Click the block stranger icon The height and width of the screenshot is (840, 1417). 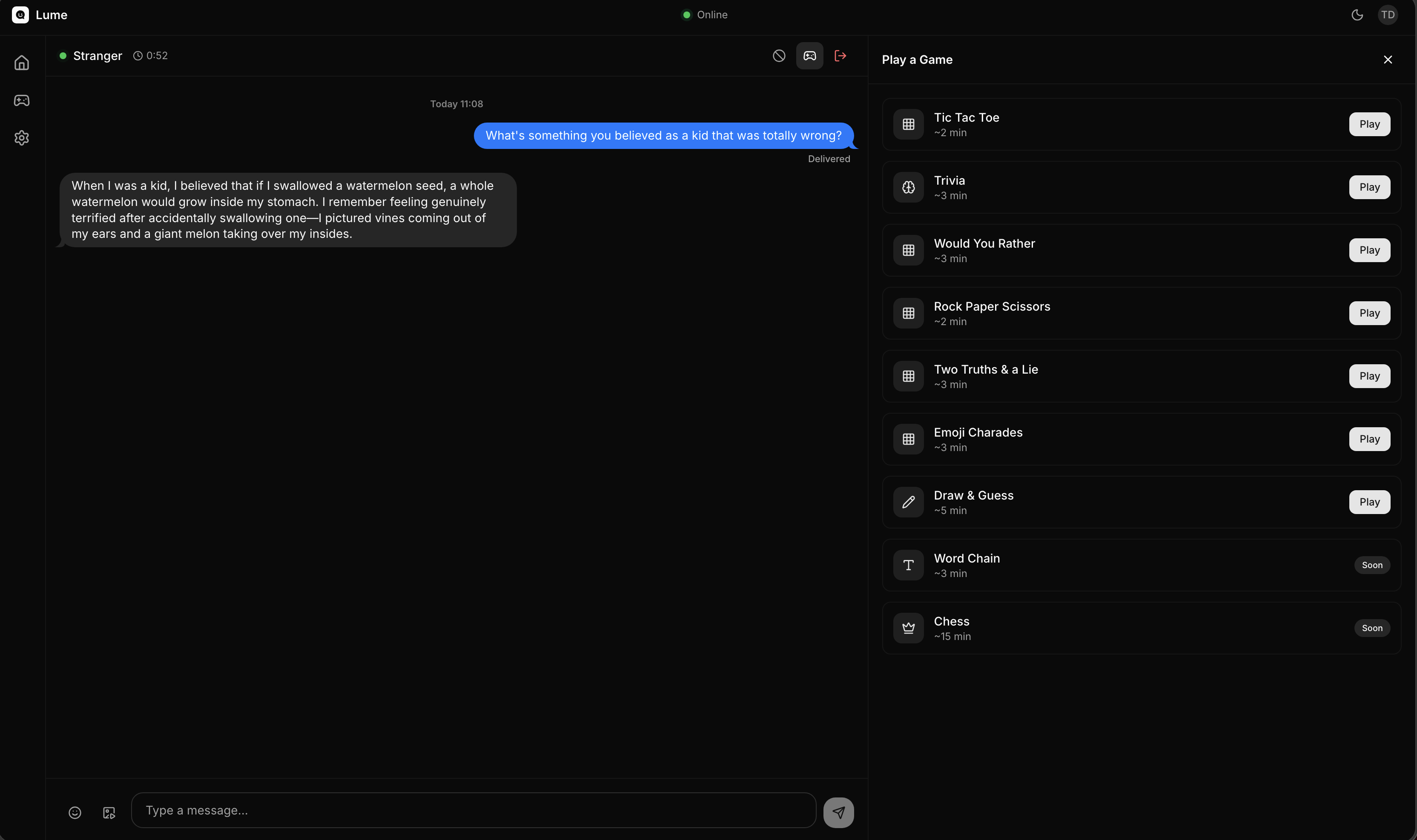tap(779, 55)
